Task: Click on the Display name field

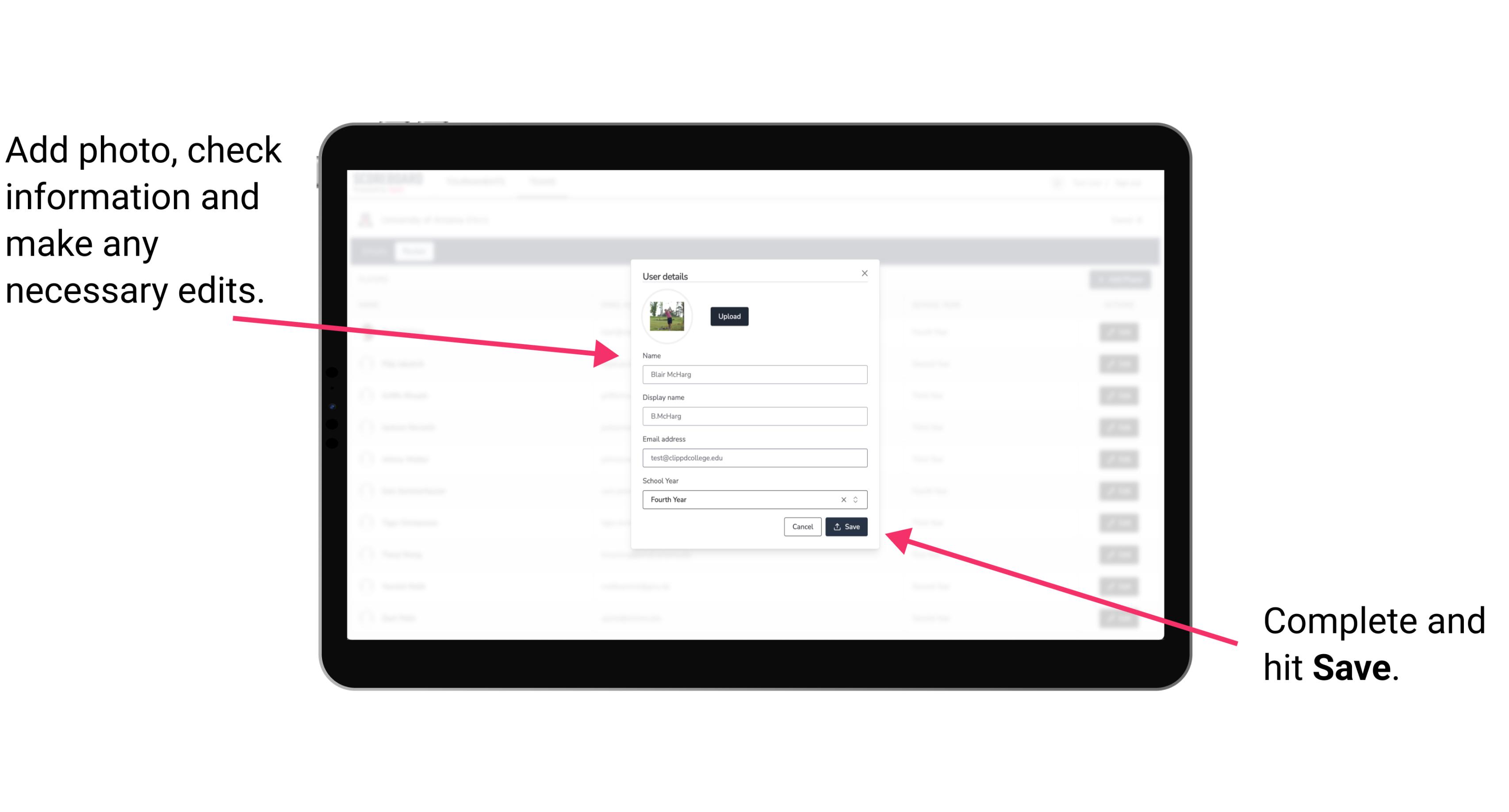Action: coord(755,417)
